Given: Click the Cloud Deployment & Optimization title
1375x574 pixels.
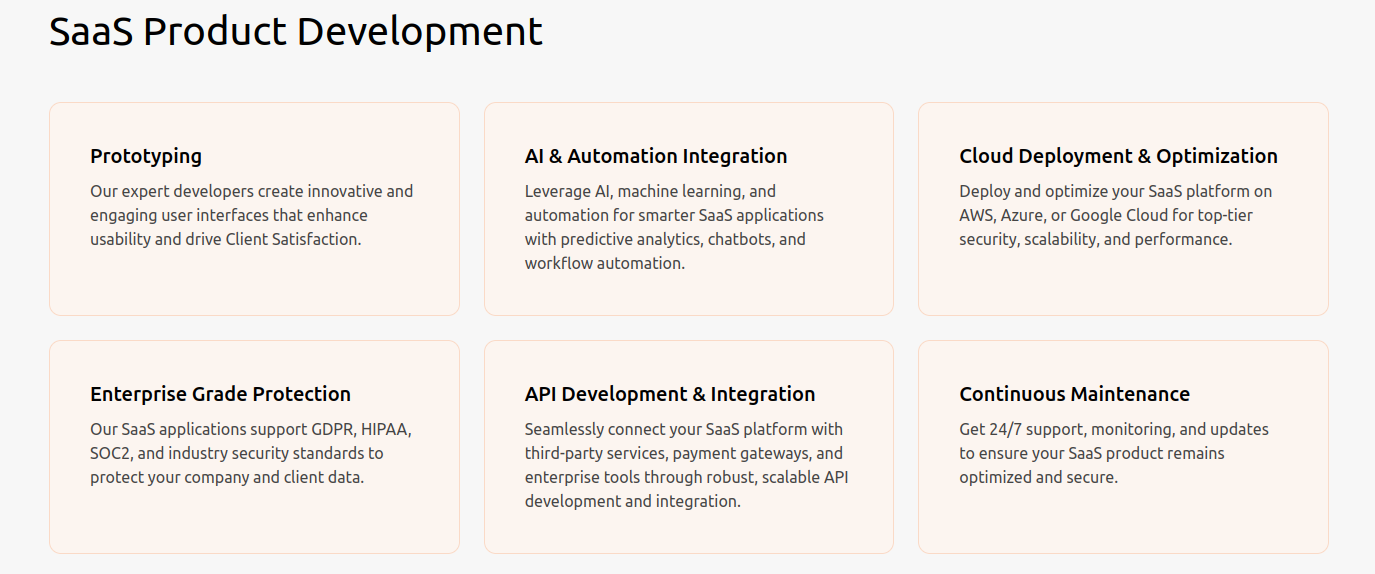Looking at the screenshot, I should pos(1118,156).
